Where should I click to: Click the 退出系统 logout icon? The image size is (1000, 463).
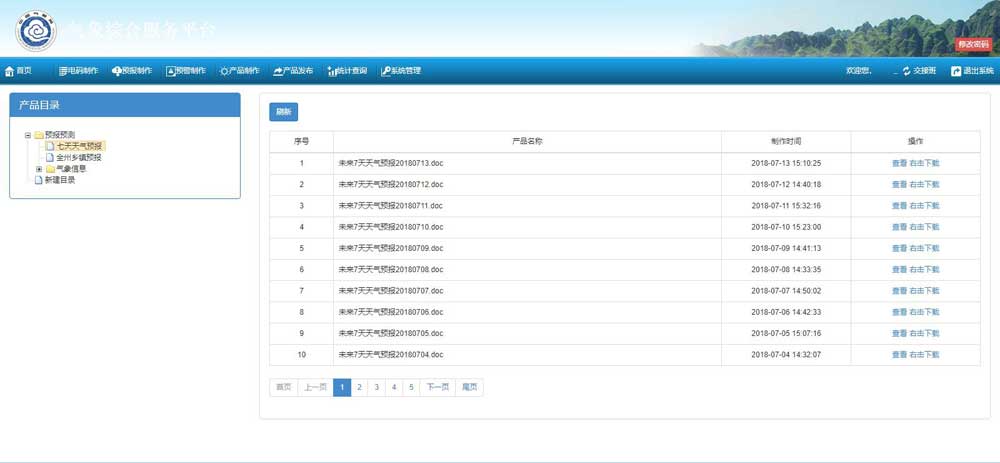point(956,71)
